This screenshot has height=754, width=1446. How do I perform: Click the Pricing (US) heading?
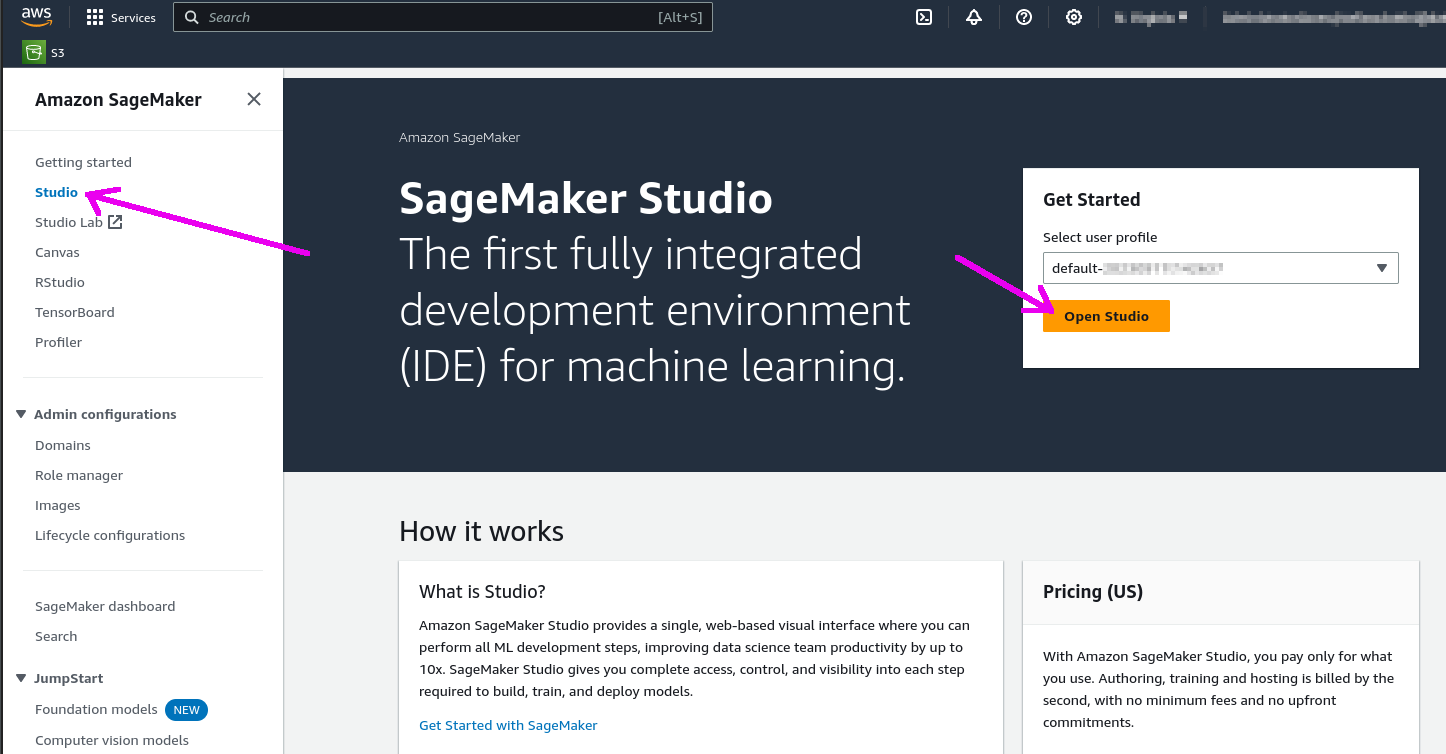(x=1092, y=591)
